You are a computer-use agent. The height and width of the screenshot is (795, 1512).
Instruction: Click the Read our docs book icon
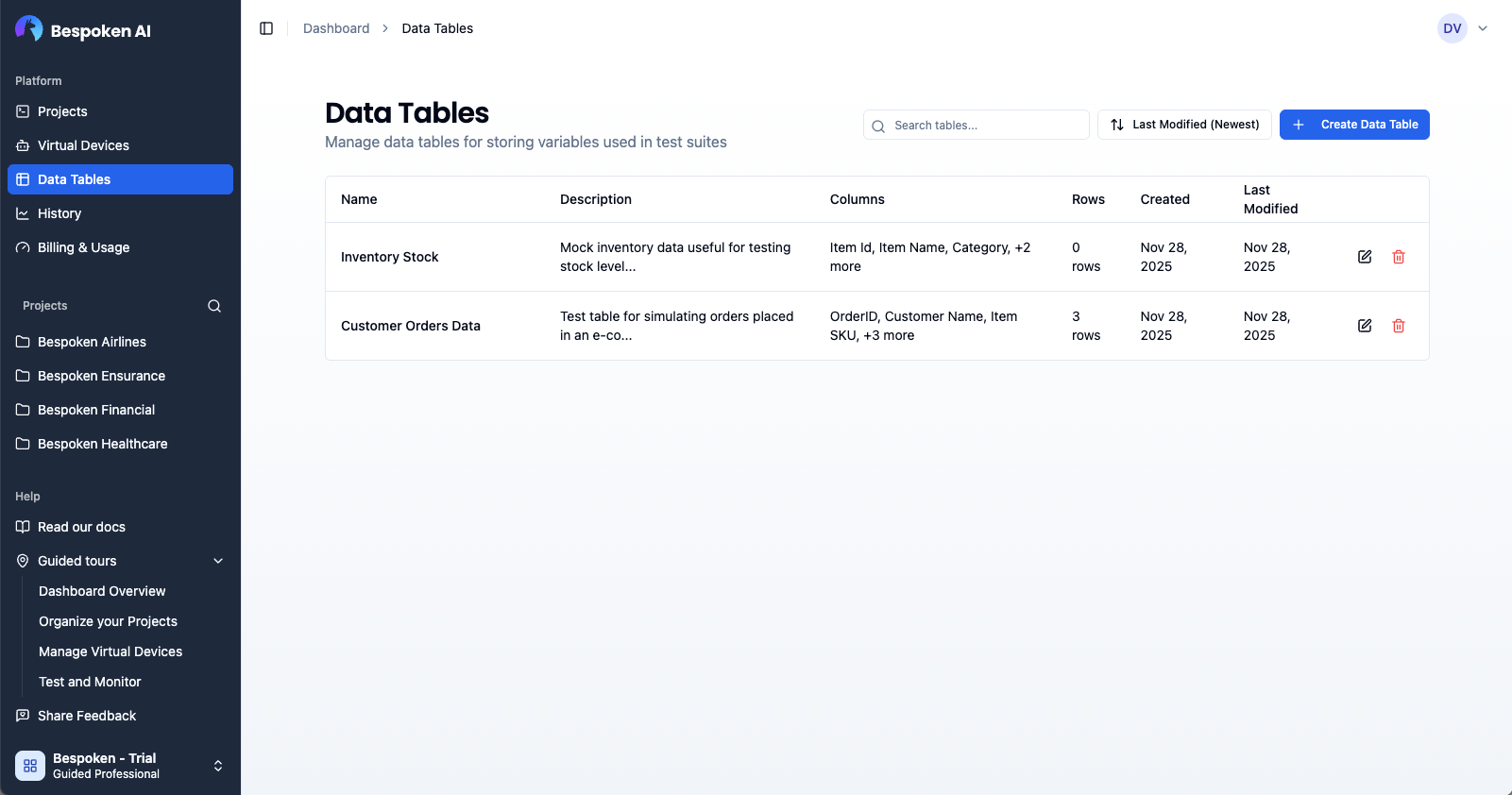click(x=23, y=527)
